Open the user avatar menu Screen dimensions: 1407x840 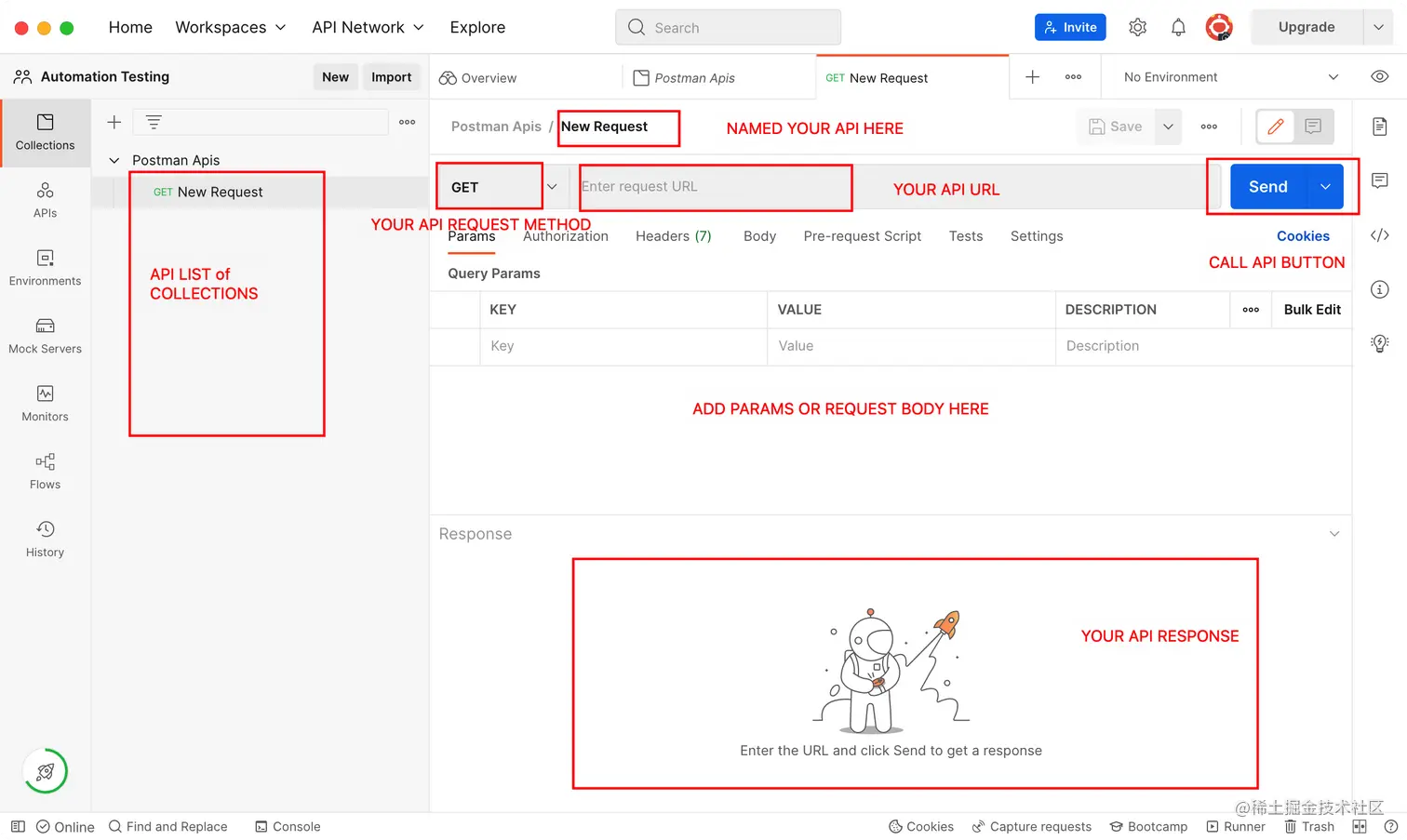coord(1219,27)
